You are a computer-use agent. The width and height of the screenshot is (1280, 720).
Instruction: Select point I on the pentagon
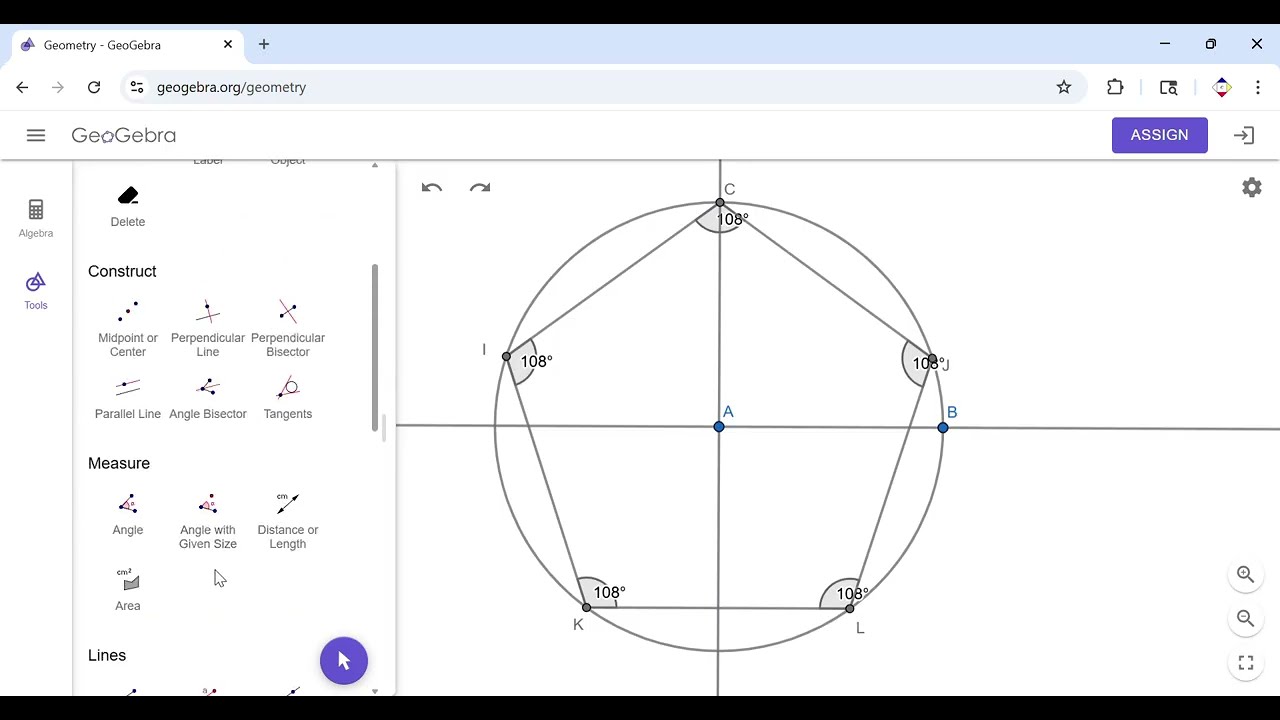click(507, 357)
